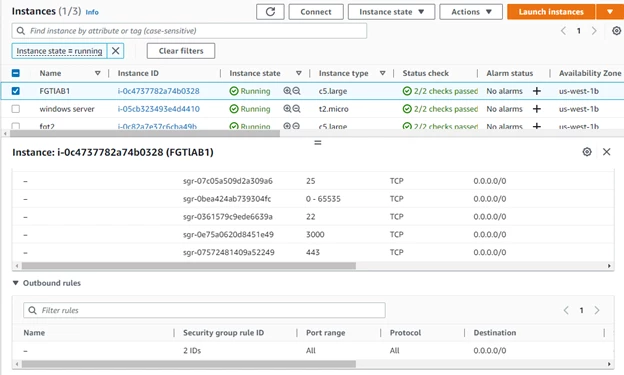This screenshot has height=375, width=624.
Task: Focus the Find instance search field
Action: click(189, 31)
